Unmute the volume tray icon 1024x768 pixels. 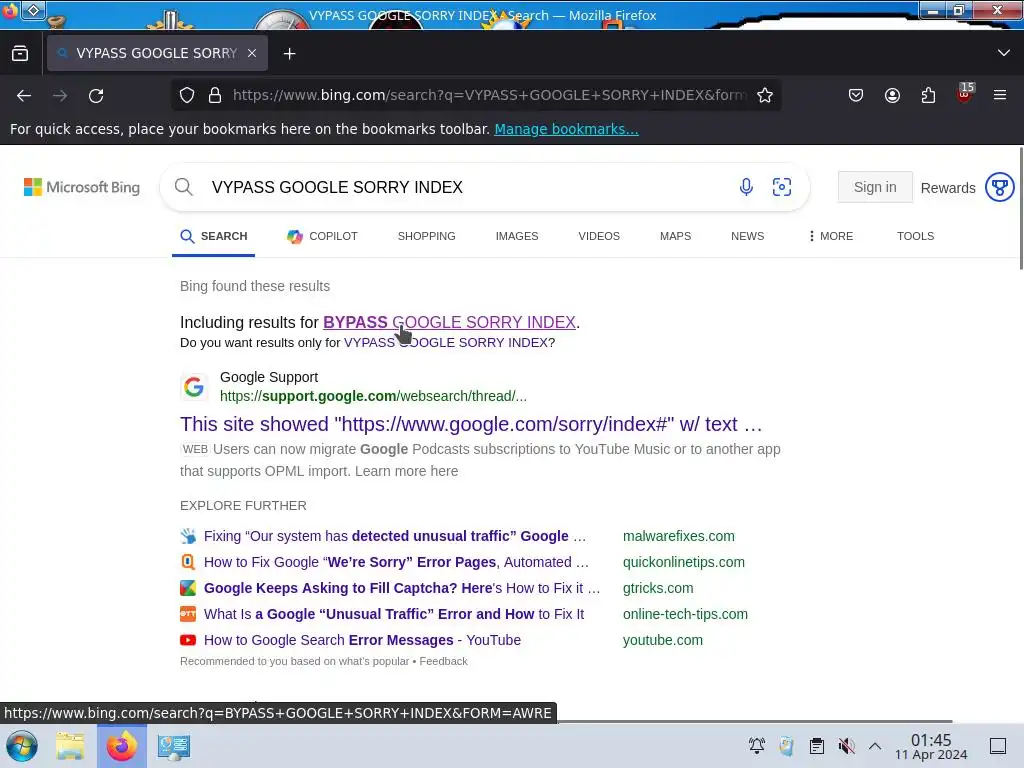846,746
